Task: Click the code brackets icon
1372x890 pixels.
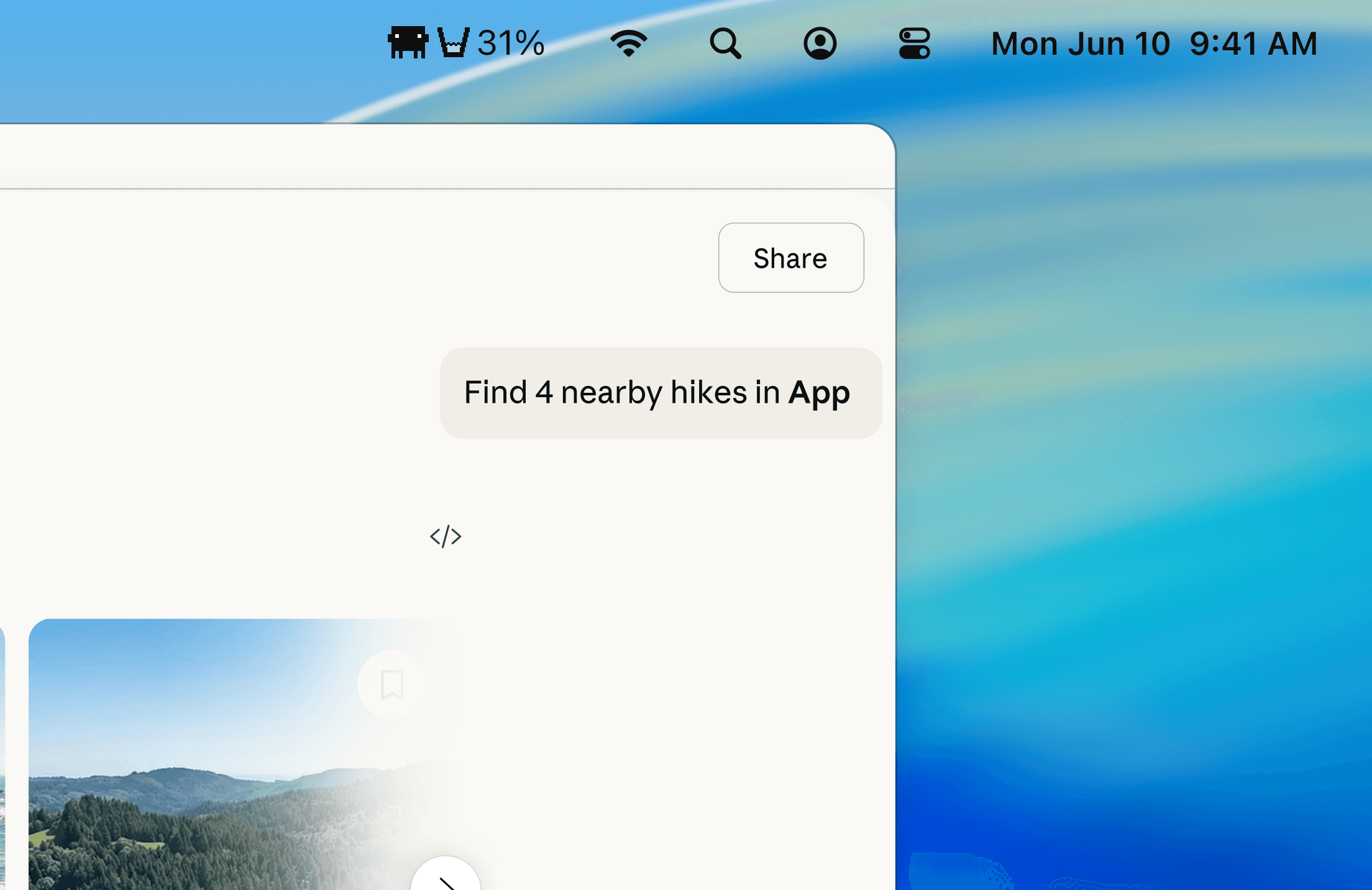Action: coord(446,536)
